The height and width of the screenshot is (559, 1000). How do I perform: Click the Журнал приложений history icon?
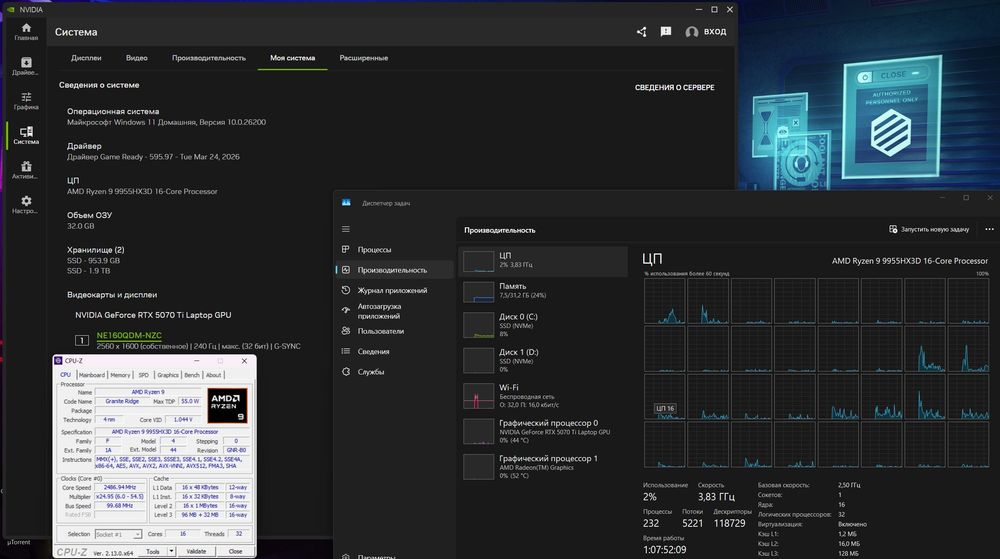coord(346,290)
